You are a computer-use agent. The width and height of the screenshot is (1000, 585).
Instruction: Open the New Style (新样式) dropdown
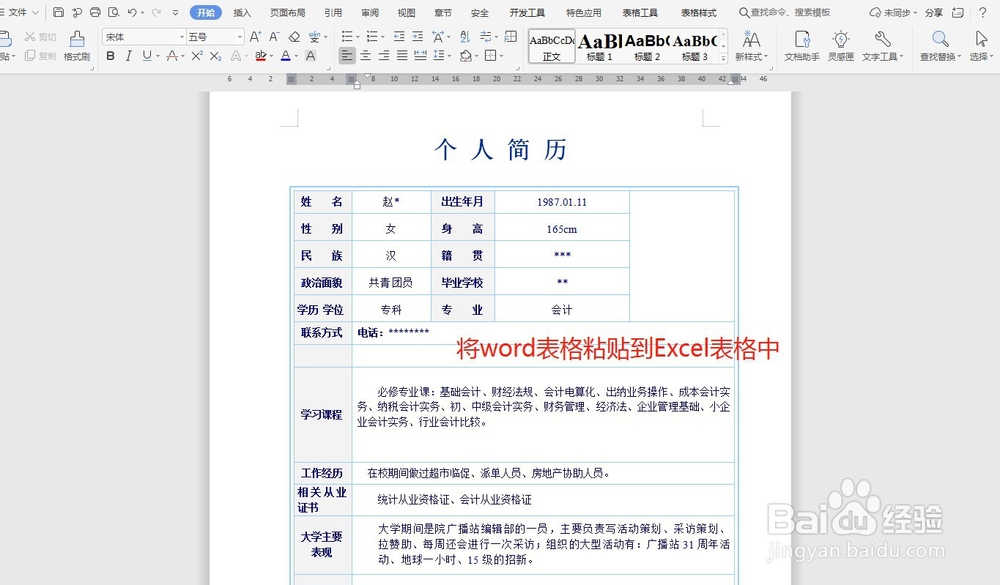pos(751,46)
